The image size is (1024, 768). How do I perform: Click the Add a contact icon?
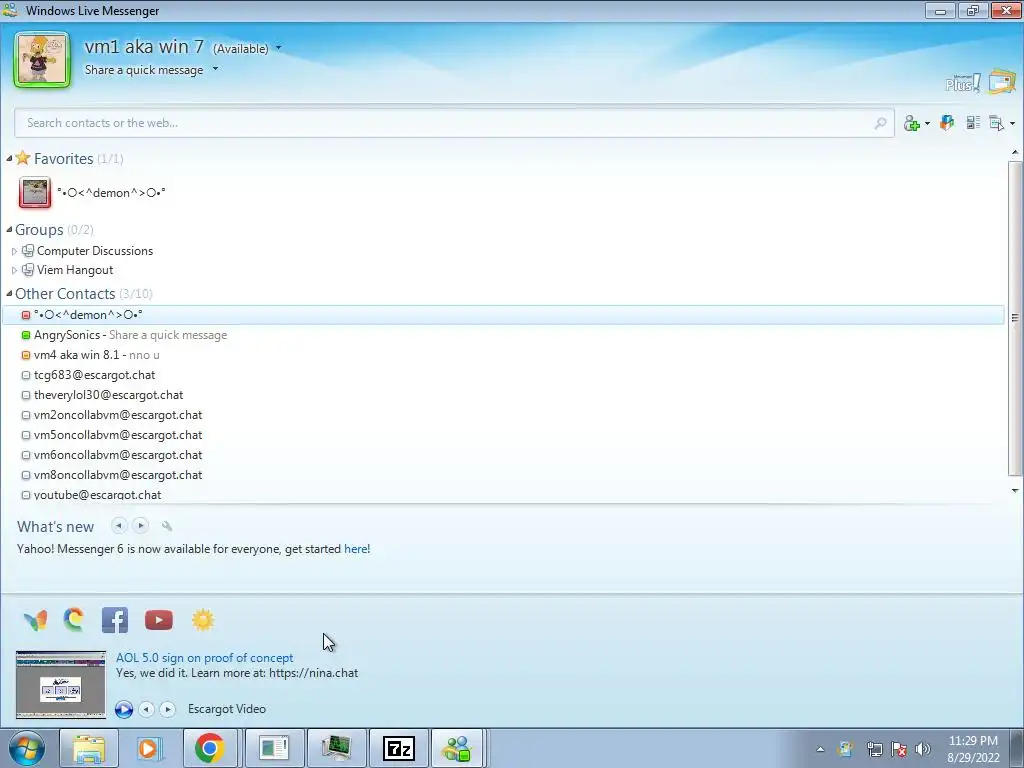tap(912, 123)
